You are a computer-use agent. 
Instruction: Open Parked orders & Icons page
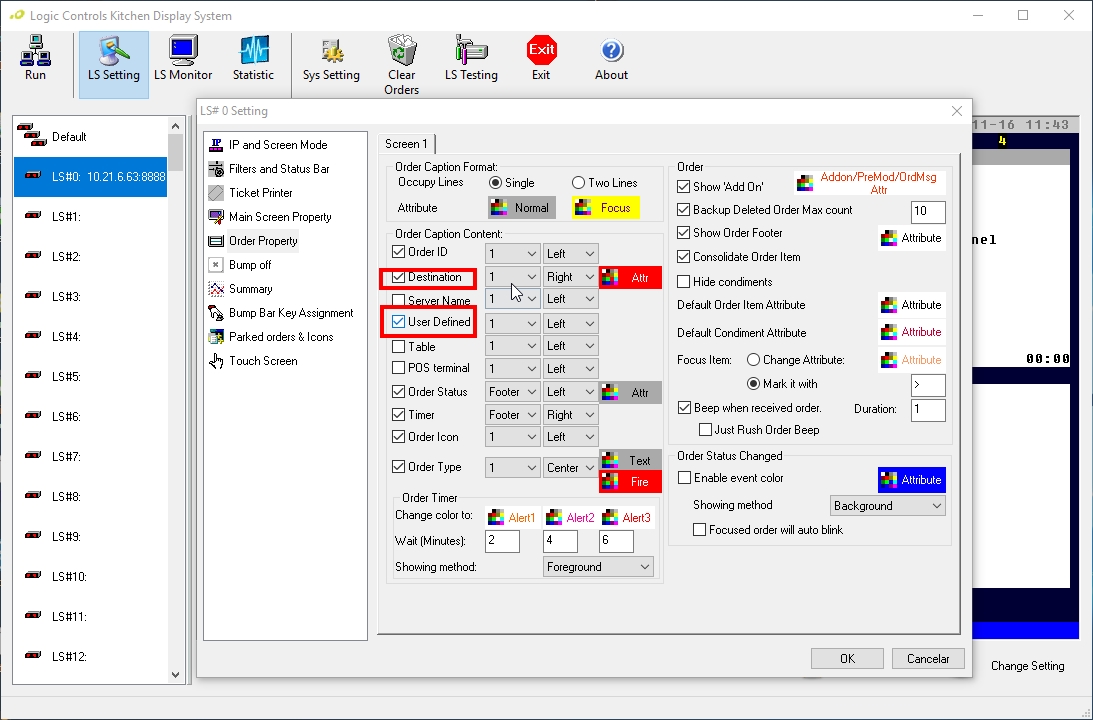(271, 337)
